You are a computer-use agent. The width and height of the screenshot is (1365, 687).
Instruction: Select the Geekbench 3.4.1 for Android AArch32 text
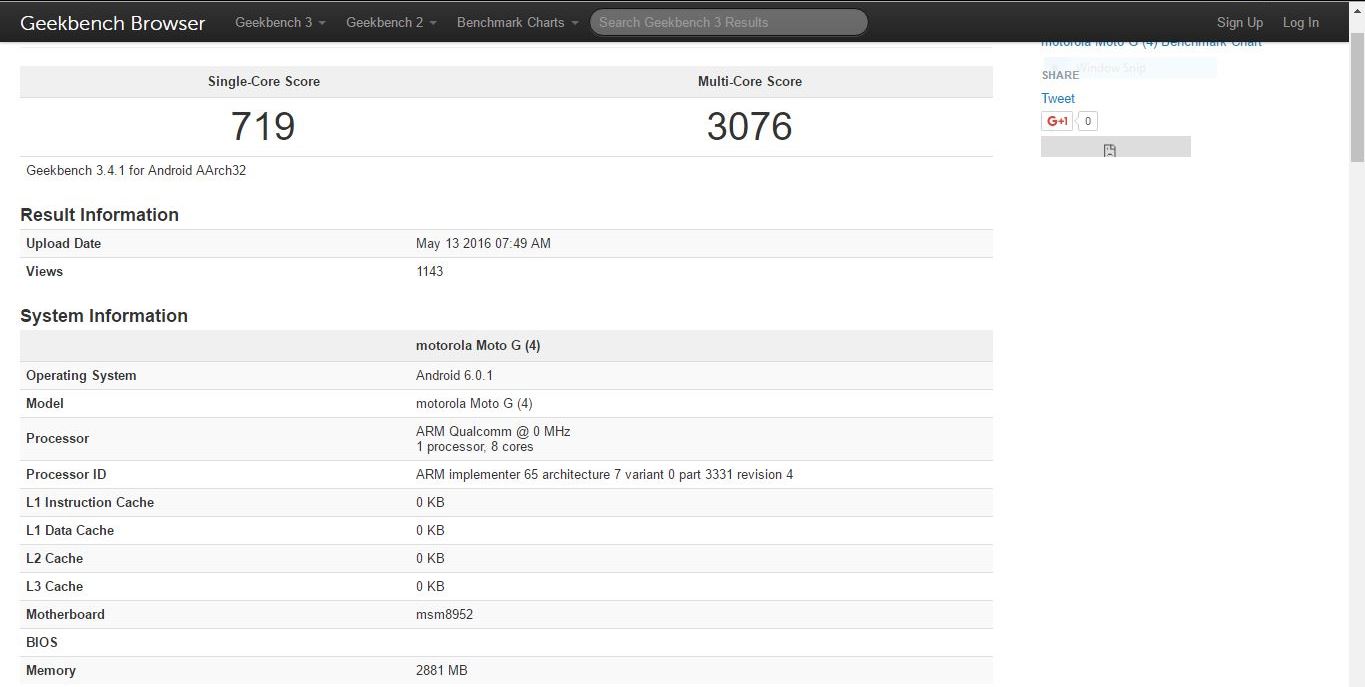(x=136, y=170)
